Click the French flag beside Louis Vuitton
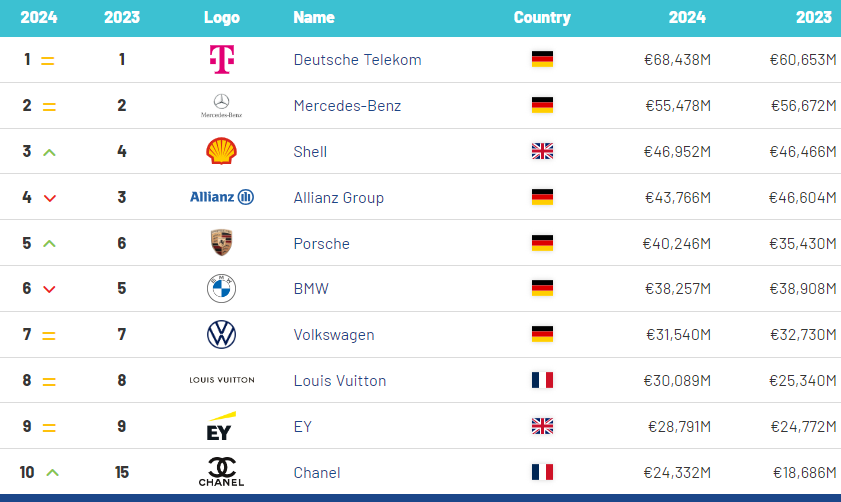The image size is (841, 502). (x=542, y=380)
